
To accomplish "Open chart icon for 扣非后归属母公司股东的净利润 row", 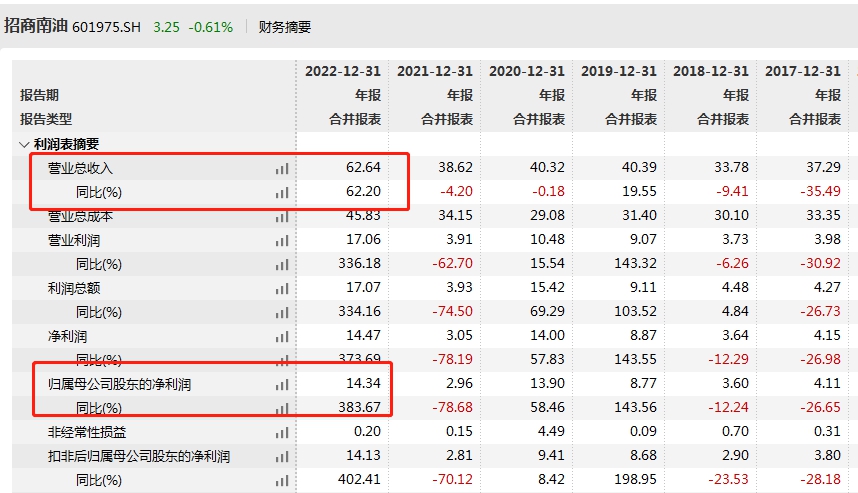I will pos(282,457).
